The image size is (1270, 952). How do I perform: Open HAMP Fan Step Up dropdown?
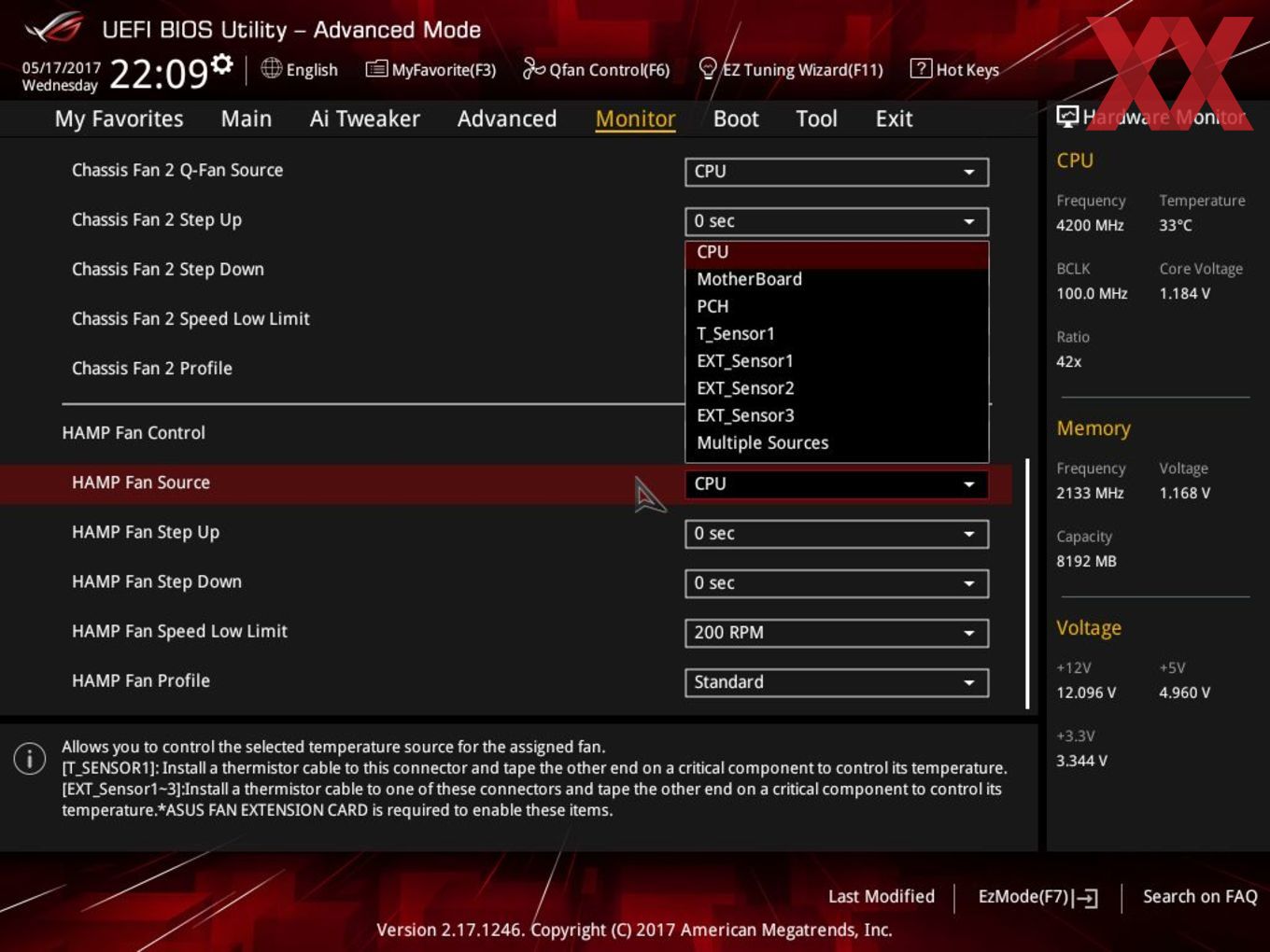837,534
